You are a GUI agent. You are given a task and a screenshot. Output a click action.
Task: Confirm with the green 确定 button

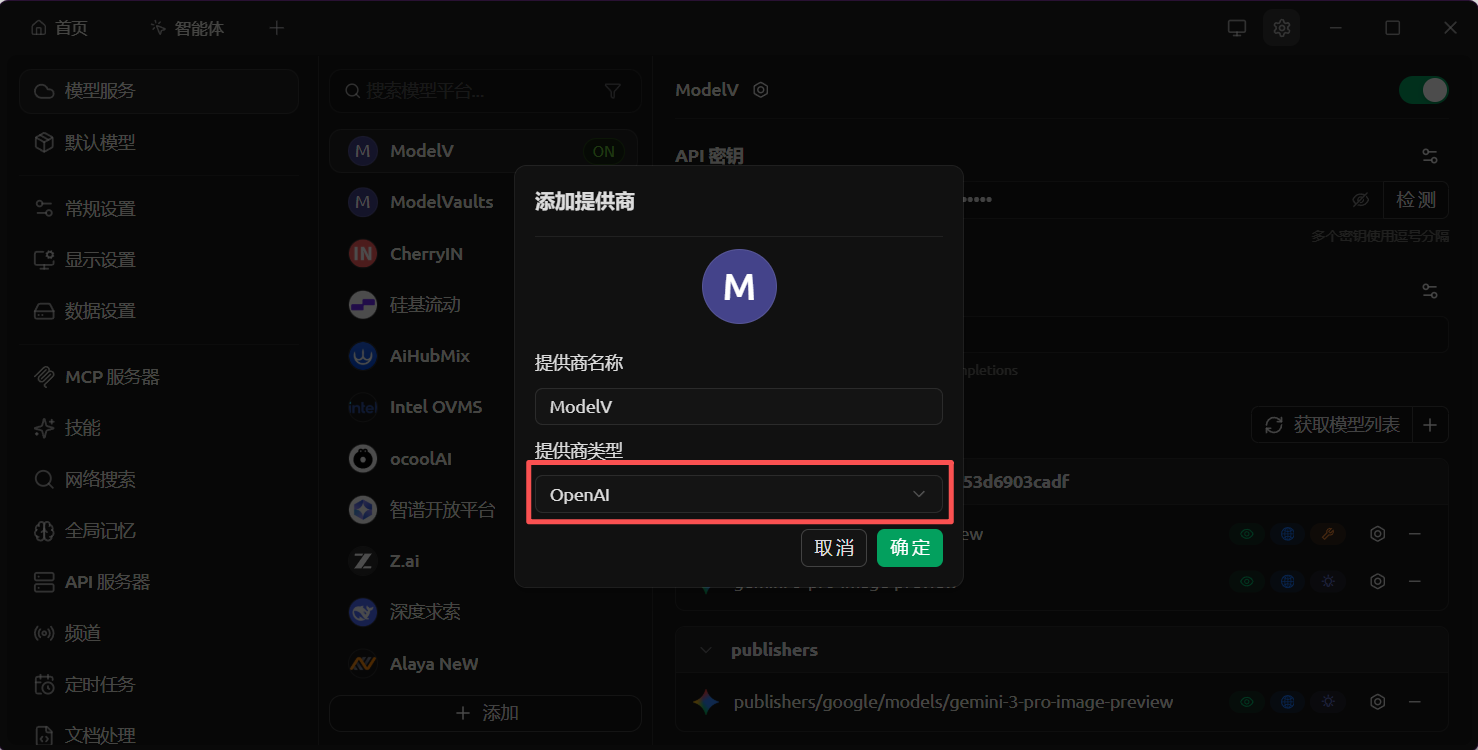[909, 548]
